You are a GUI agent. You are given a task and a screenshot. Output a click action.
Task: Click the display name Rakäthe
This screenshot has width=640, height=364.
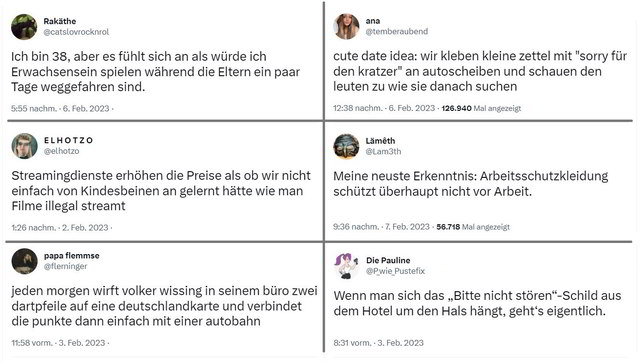[x=60, y=21]
